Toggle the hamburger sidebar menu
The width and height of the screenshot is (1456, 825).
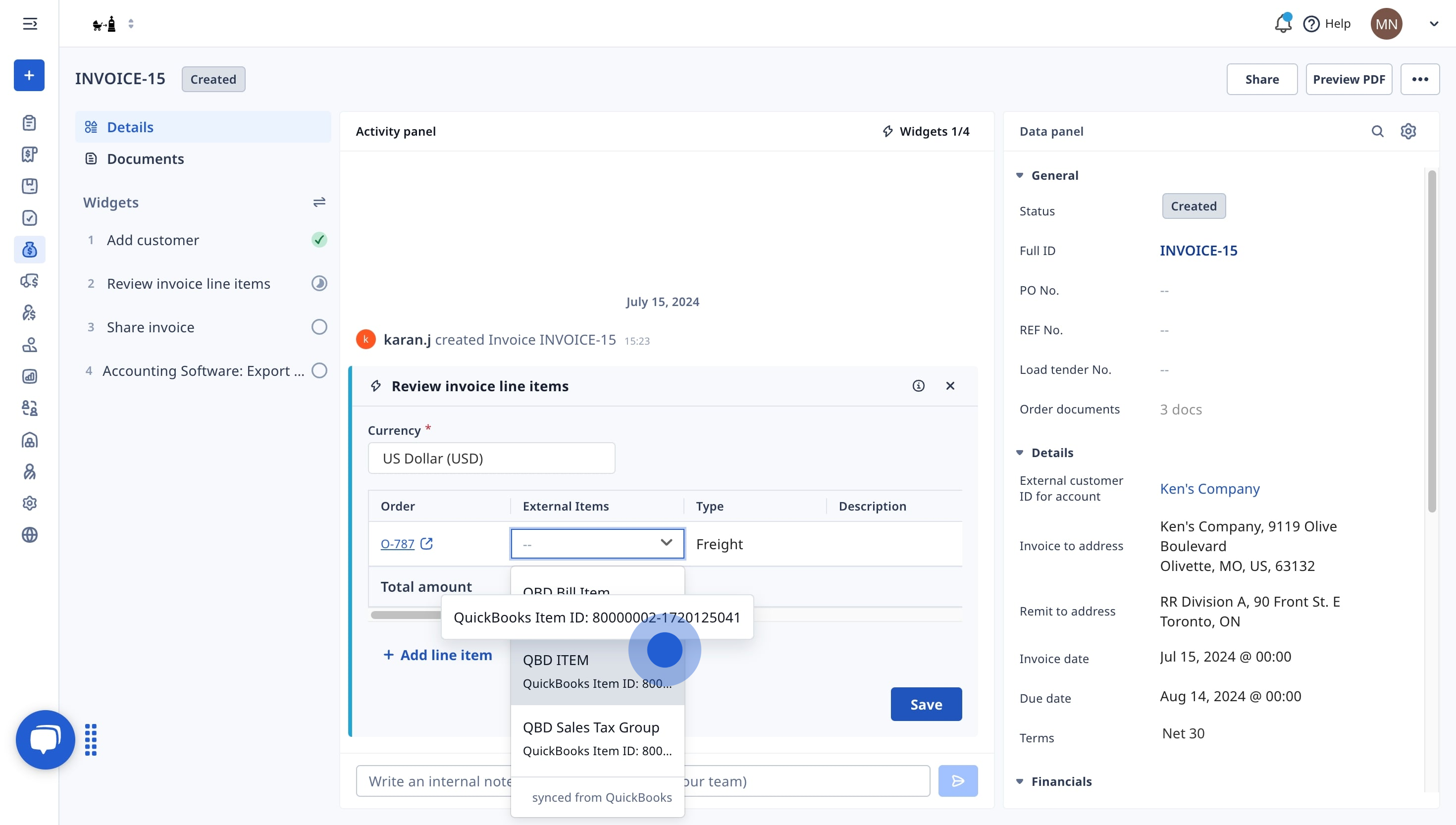click(x=30, y=24)
